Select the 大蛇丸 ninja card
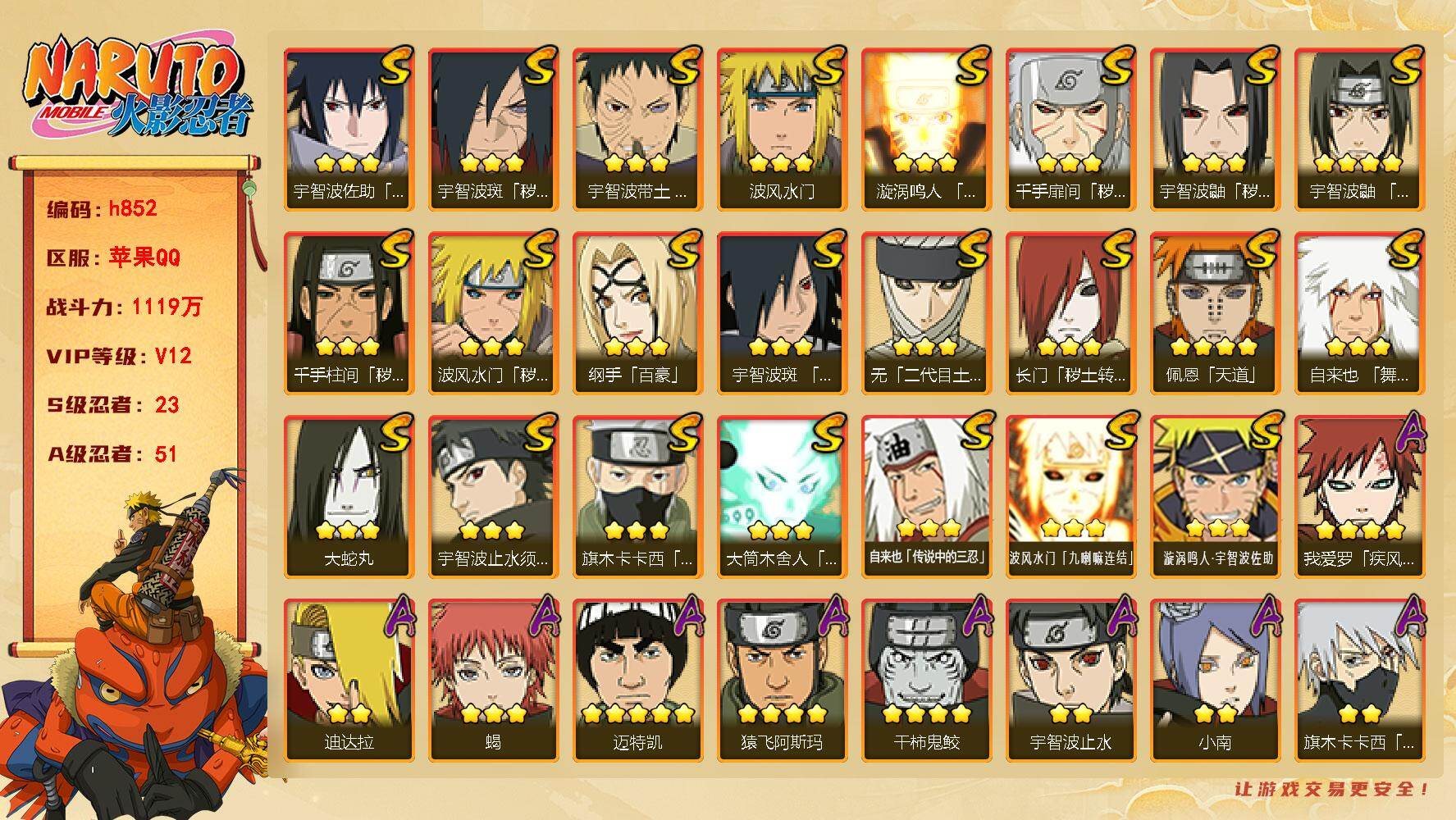The height and width of the screenshot is (820, 1456). pyautogui.click(x=349, y=496)
